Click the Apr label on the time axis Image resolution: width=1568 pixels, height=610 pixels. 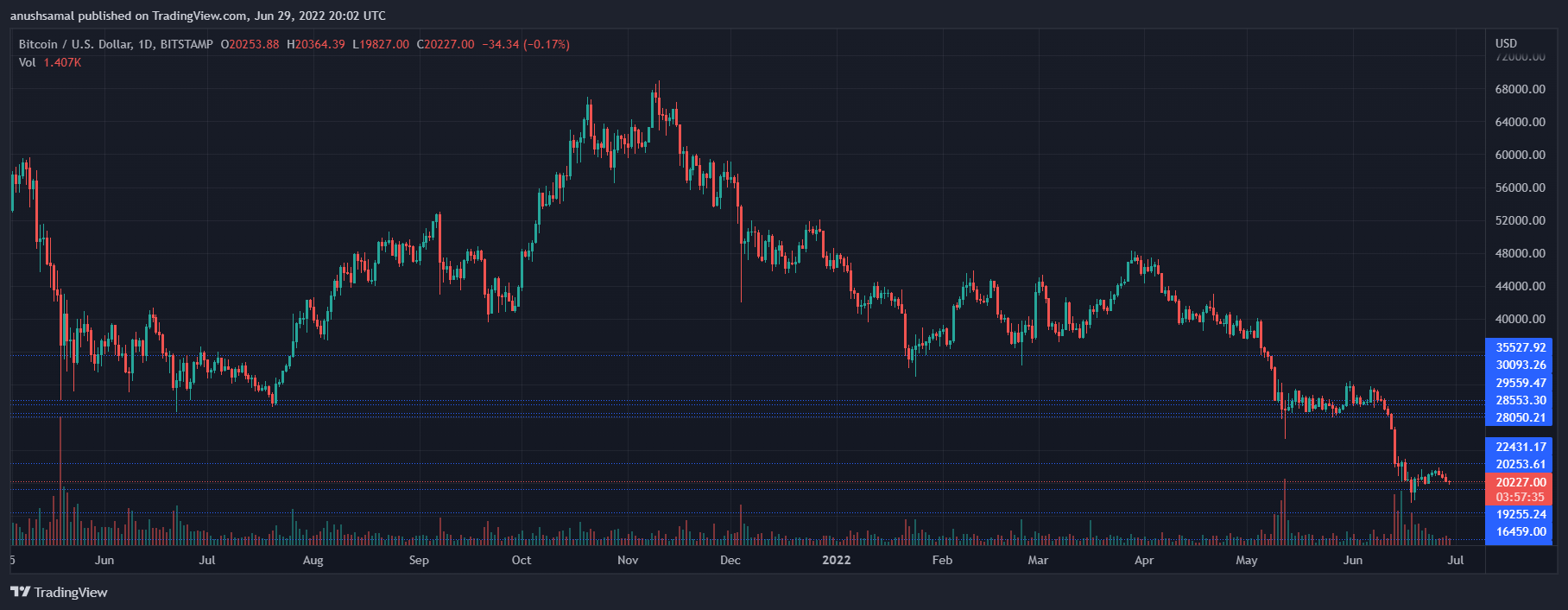tap(1143, 560)
